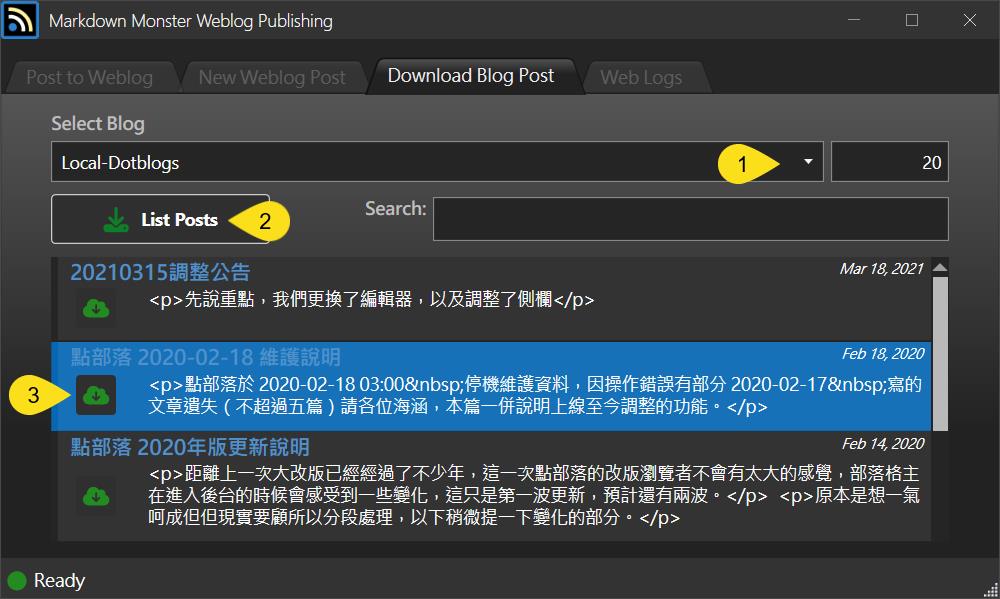Click download icon for 20210315調整公告 post

point(96,309)
